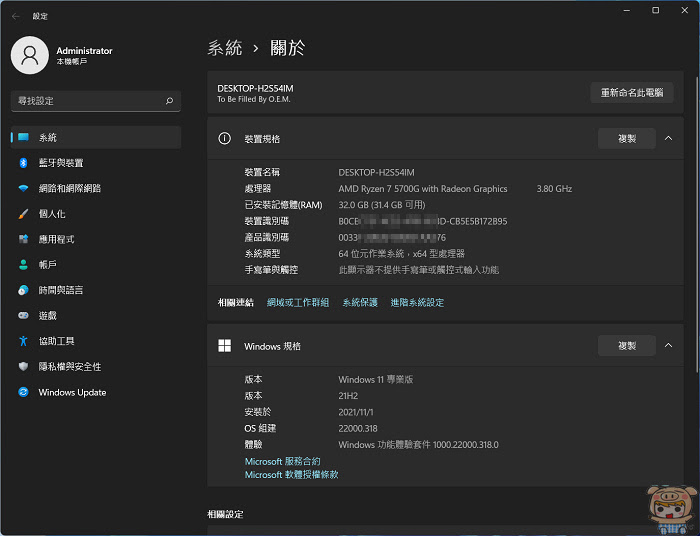Collapse the 裝置規格 section chevron
Image resolution: width=700 pixels, height=536 pixels.
668,138
